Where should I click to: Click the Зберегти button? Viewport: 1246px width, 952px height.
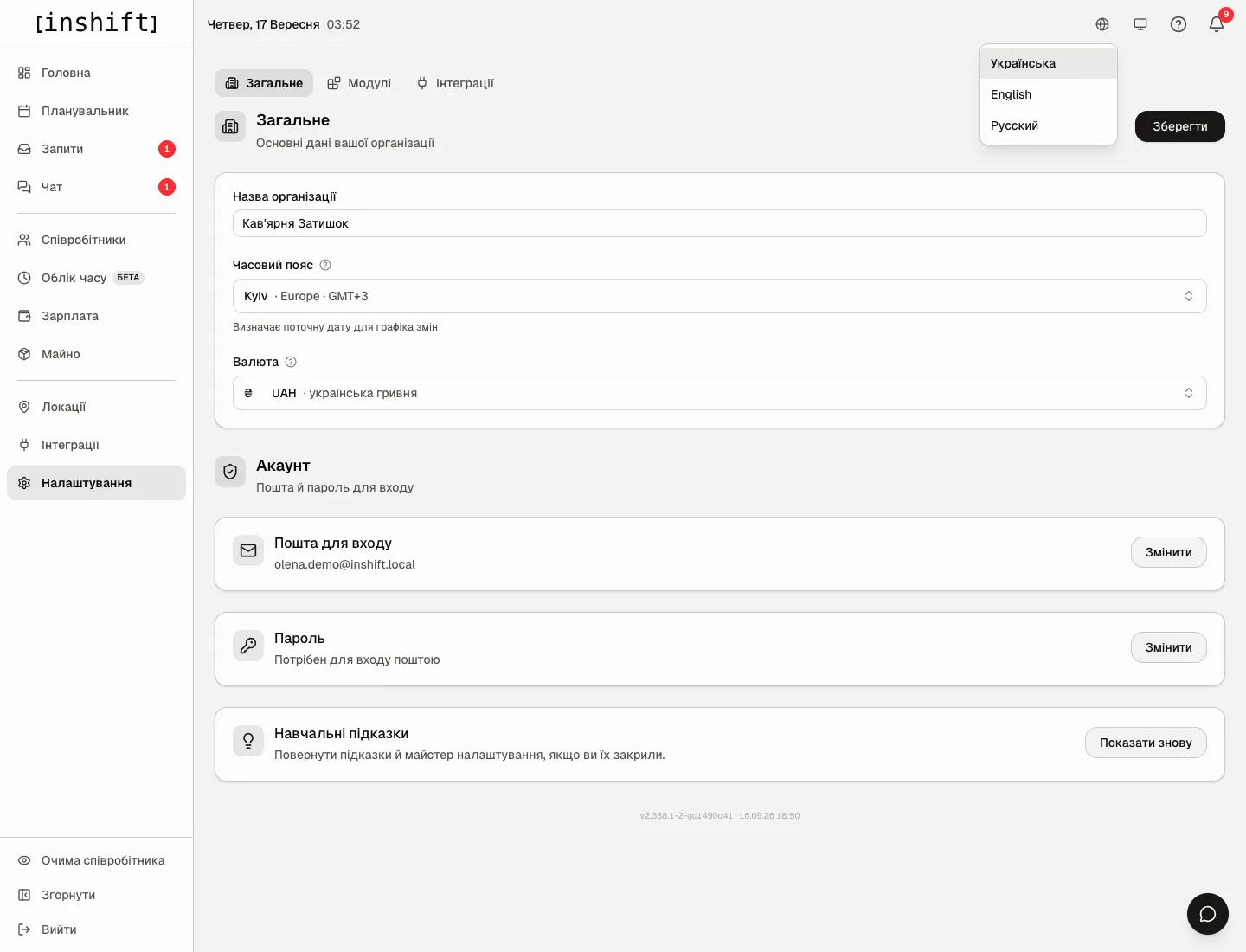click(1180, 126)
